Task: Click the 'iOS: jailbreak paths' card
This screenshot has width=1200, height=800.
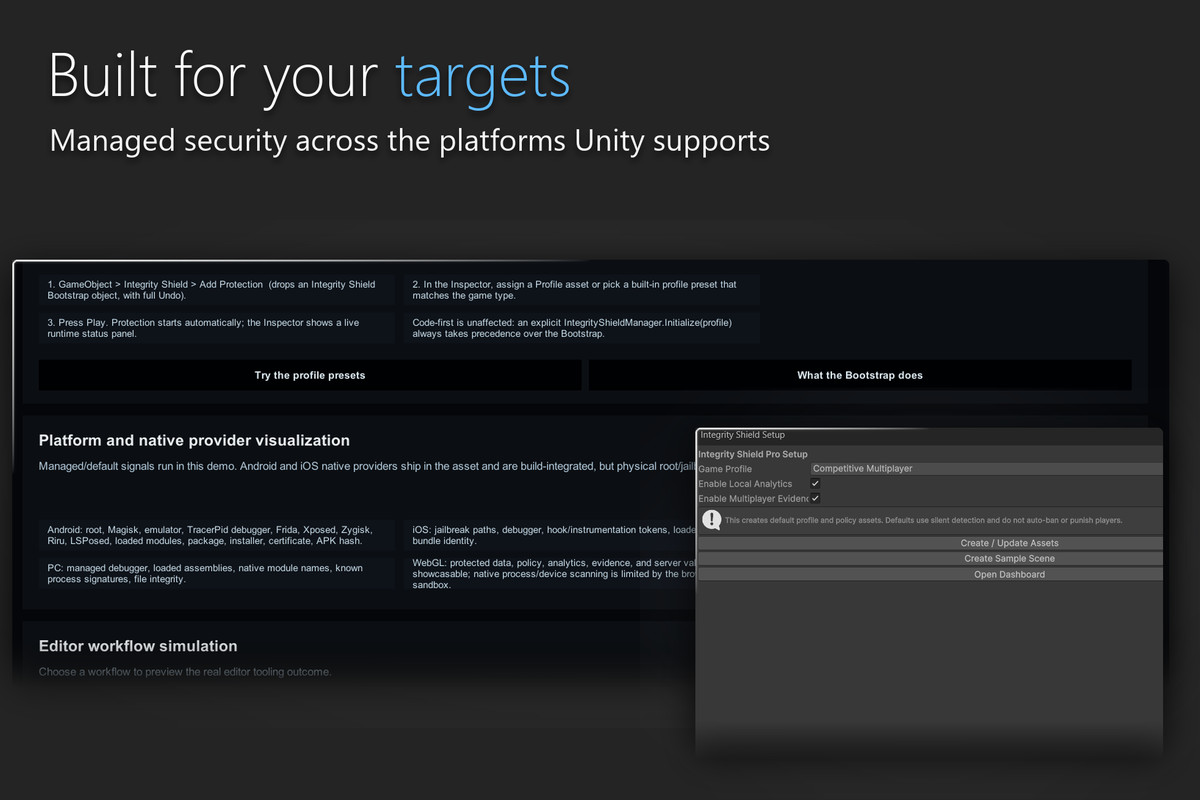Action: pos(550,535)
